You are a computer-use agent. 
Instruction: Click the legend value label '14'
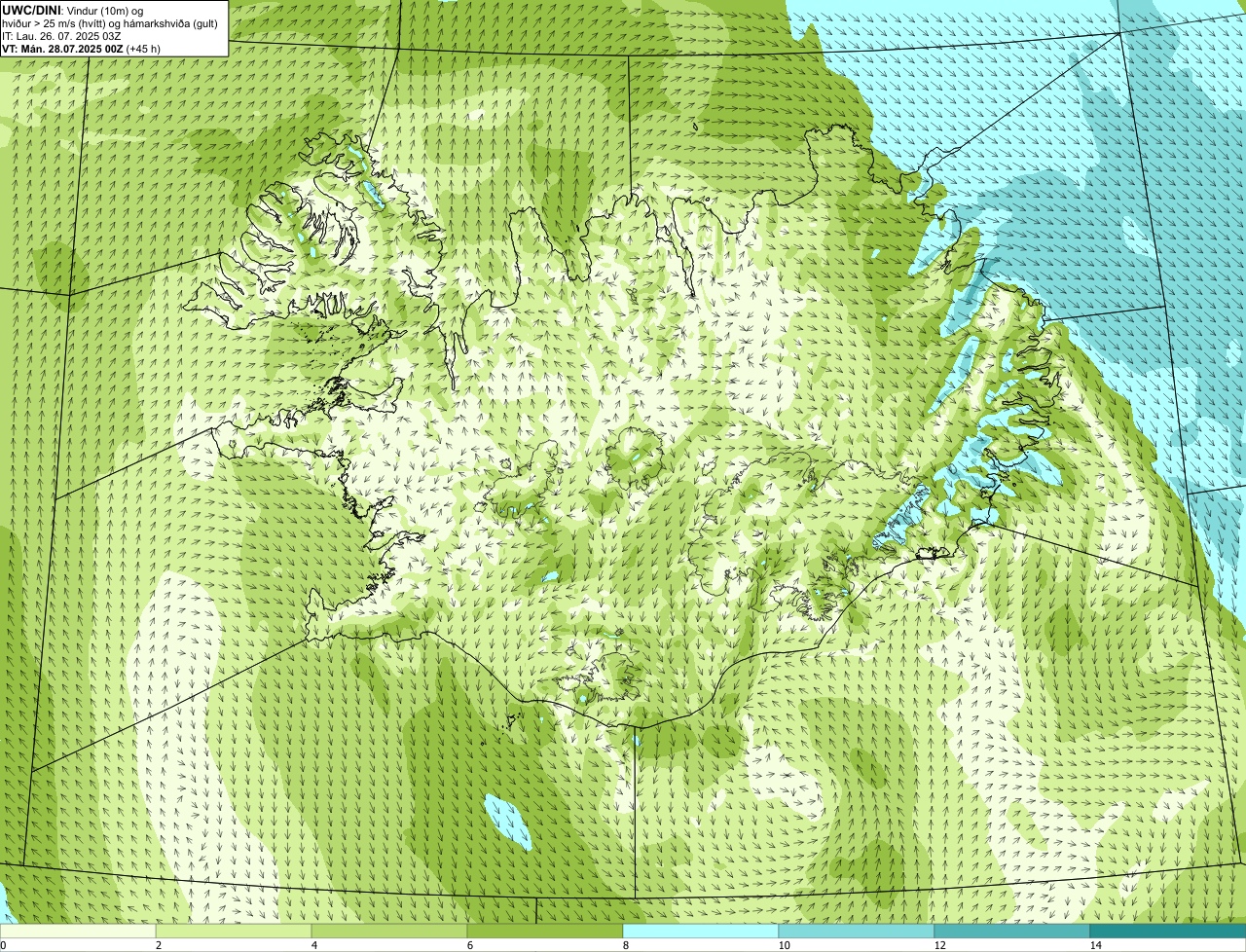click(x=1095, y=945)
